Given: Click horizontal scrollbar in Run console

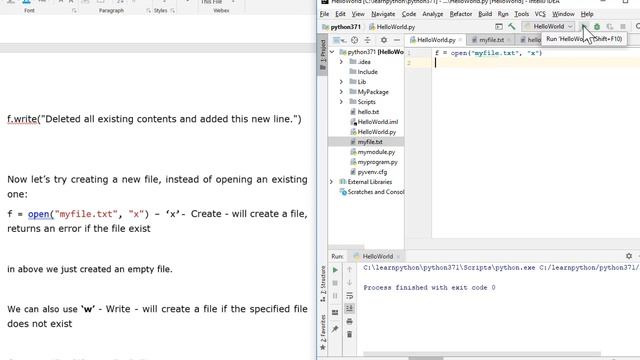Looking at the screenshot, I should tap(482, 354).
